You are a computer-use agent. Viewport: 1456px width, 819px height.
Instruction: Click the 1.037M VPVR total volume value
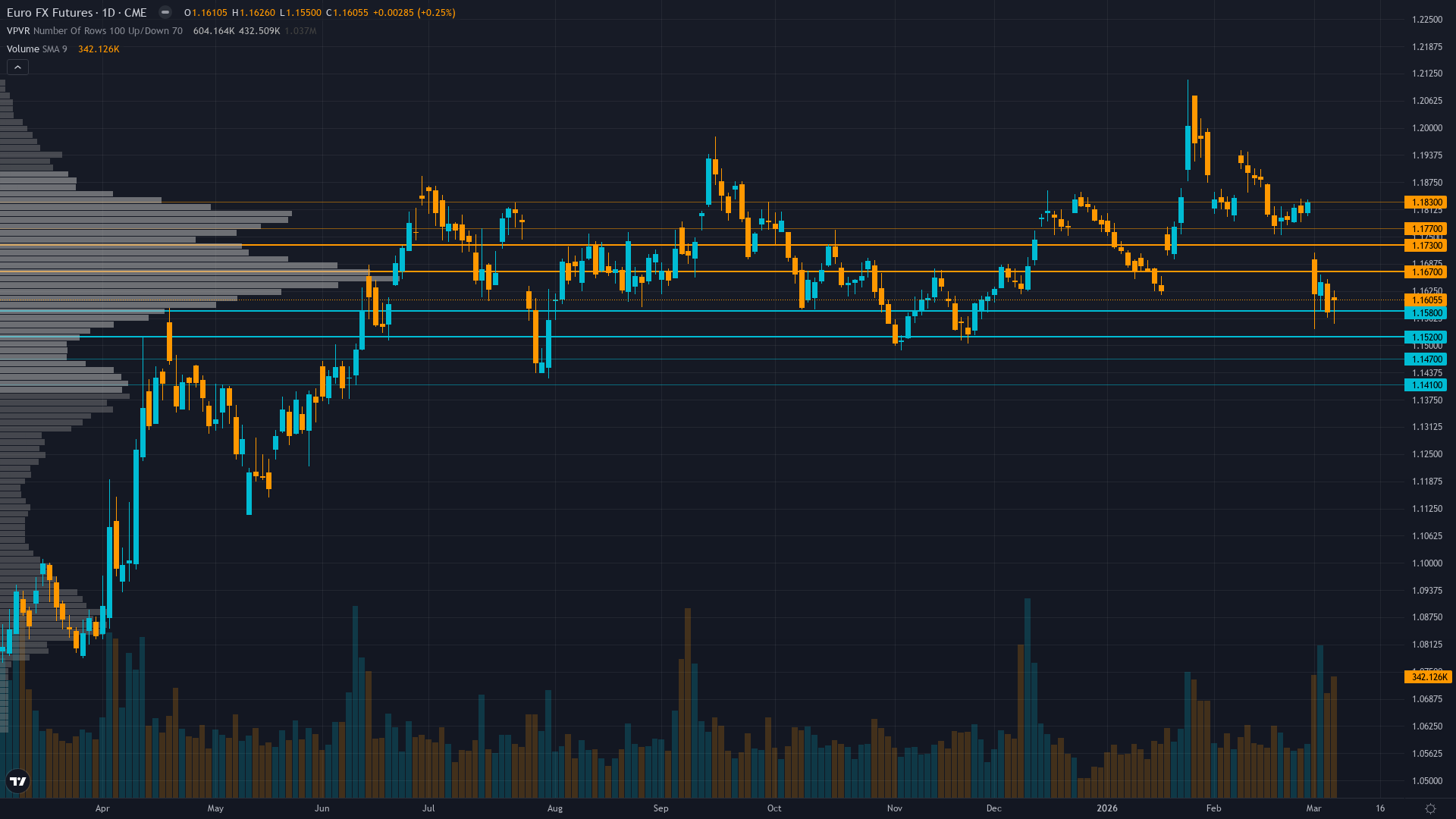click(300, 31)
